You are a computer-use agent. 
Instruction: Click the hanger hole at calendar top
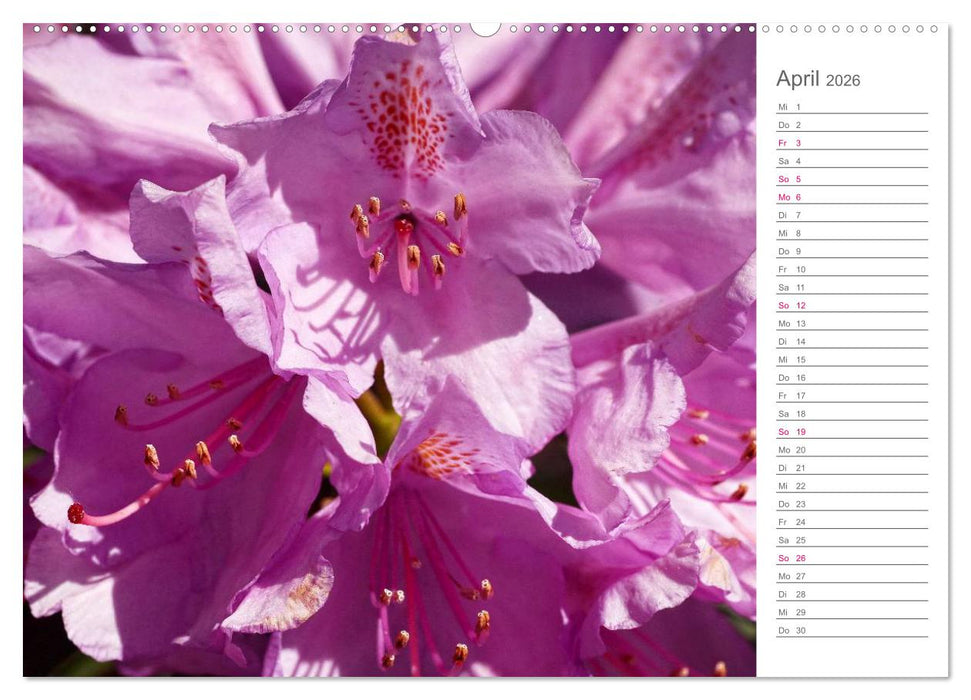[x=487, y=30]
